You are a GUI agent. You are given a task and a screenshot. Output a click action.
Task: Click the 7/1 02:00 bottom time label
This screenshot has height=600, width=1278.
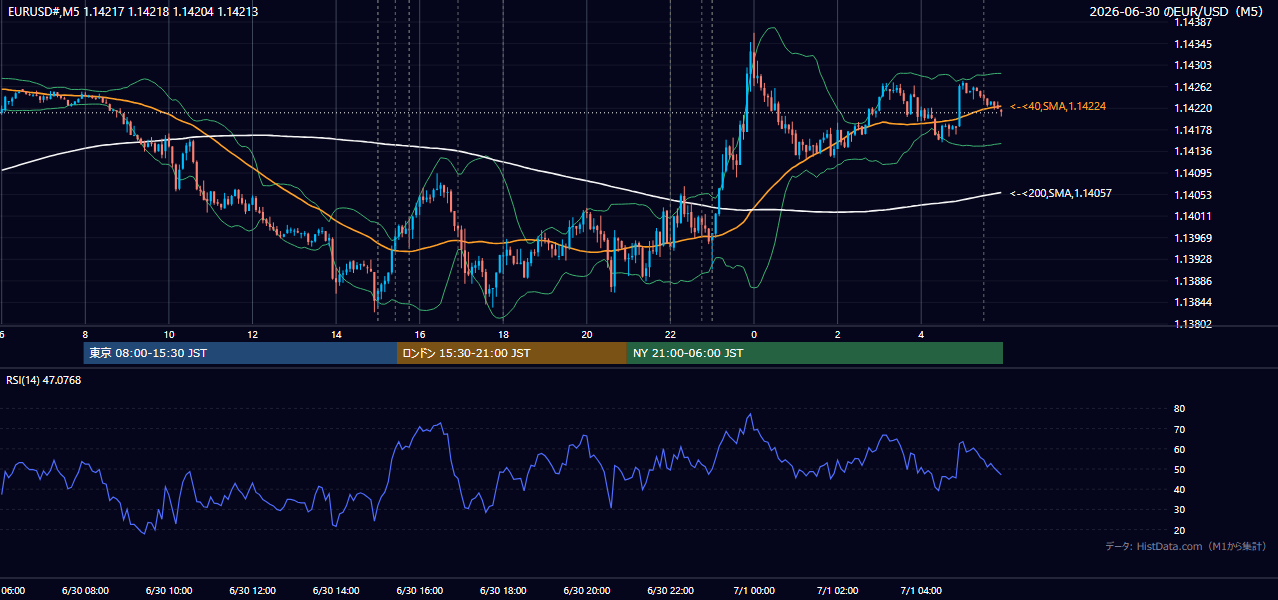[837, 591]
